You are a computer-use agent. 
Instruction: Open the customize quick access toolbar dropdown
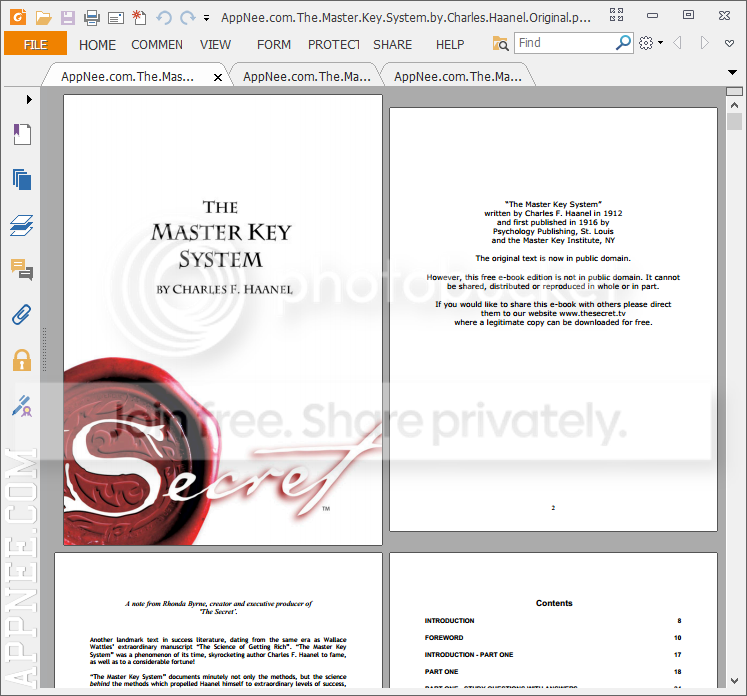(206, 18)
